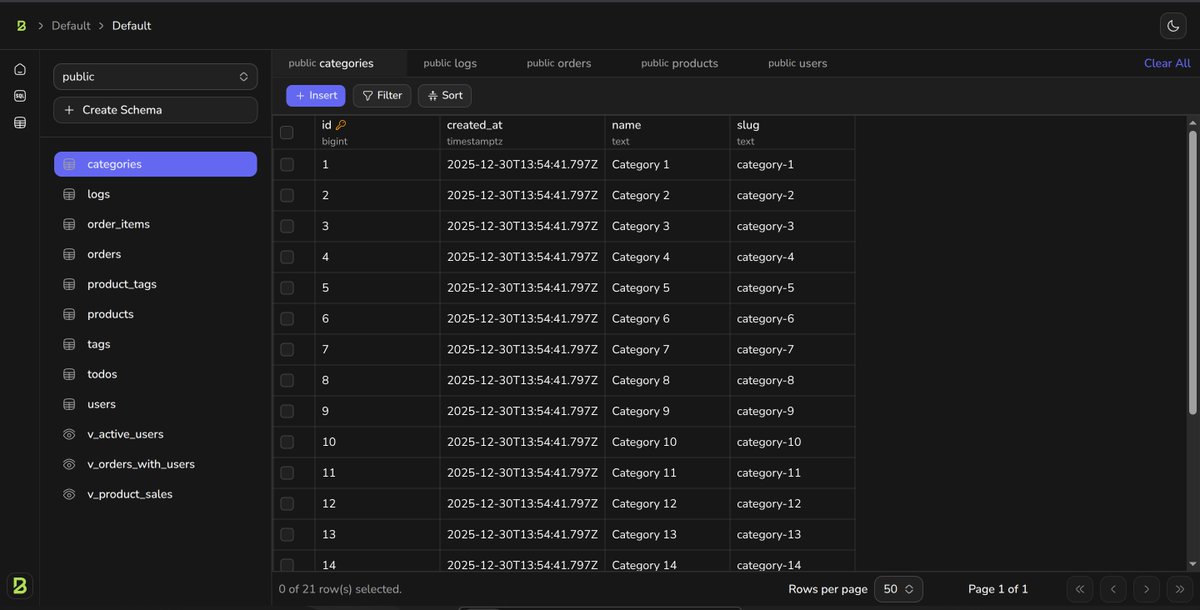Click the Clear All link
1200x610 pixels.
point(1167,63)
